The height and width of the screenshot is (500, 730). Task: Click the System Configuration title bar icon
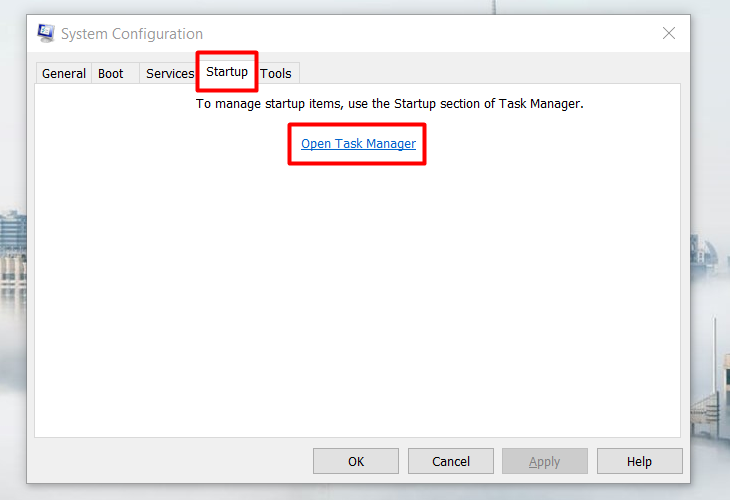(x=46, y=34)
